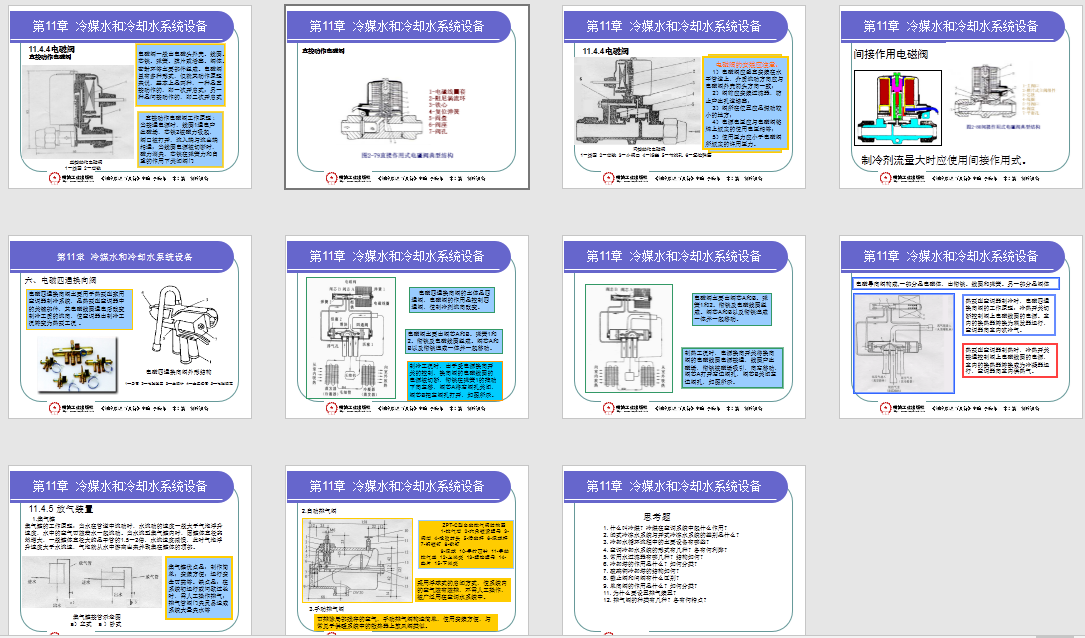
Task: Select the slide with the red-bordered text box
Action: (960, 327)
